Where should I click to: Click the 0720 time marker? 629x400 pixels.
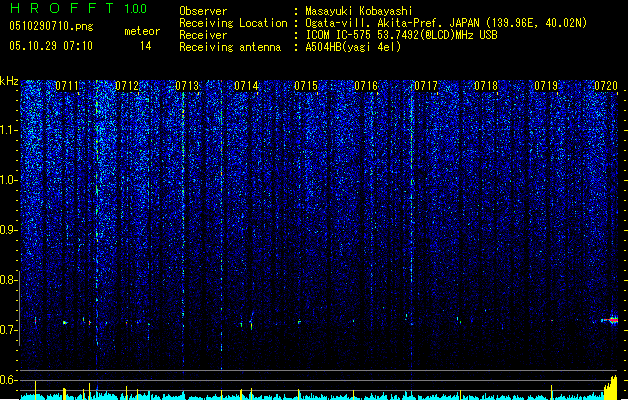click(x=606, y=86)
